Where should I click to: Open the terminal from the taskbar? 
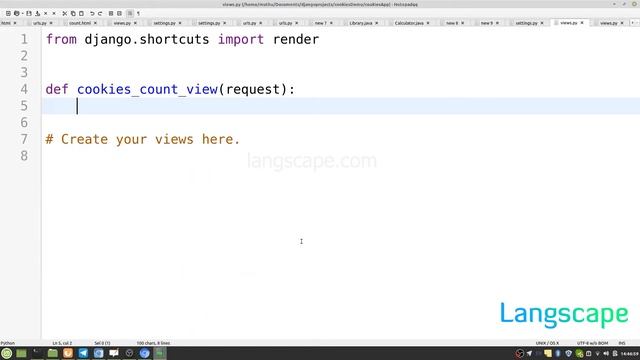(x=37, y=353)
